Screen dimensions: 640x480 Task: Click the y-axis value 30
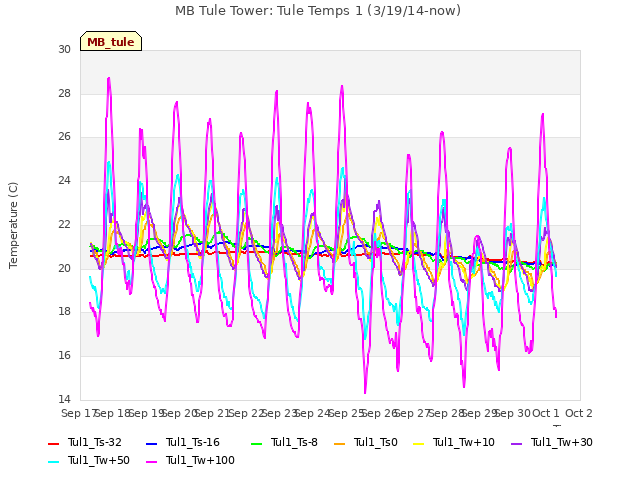[64, 49]
